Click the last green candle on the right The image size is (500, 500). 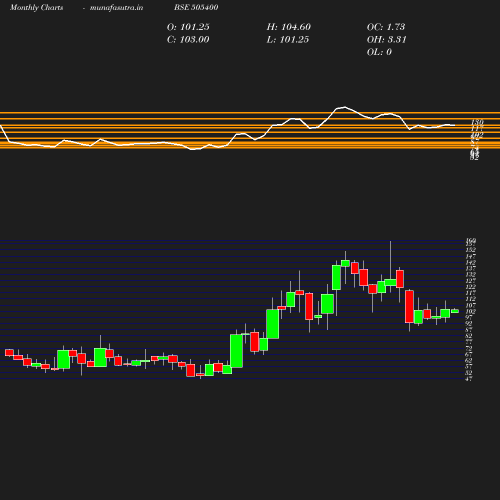[x=455, y=311]
